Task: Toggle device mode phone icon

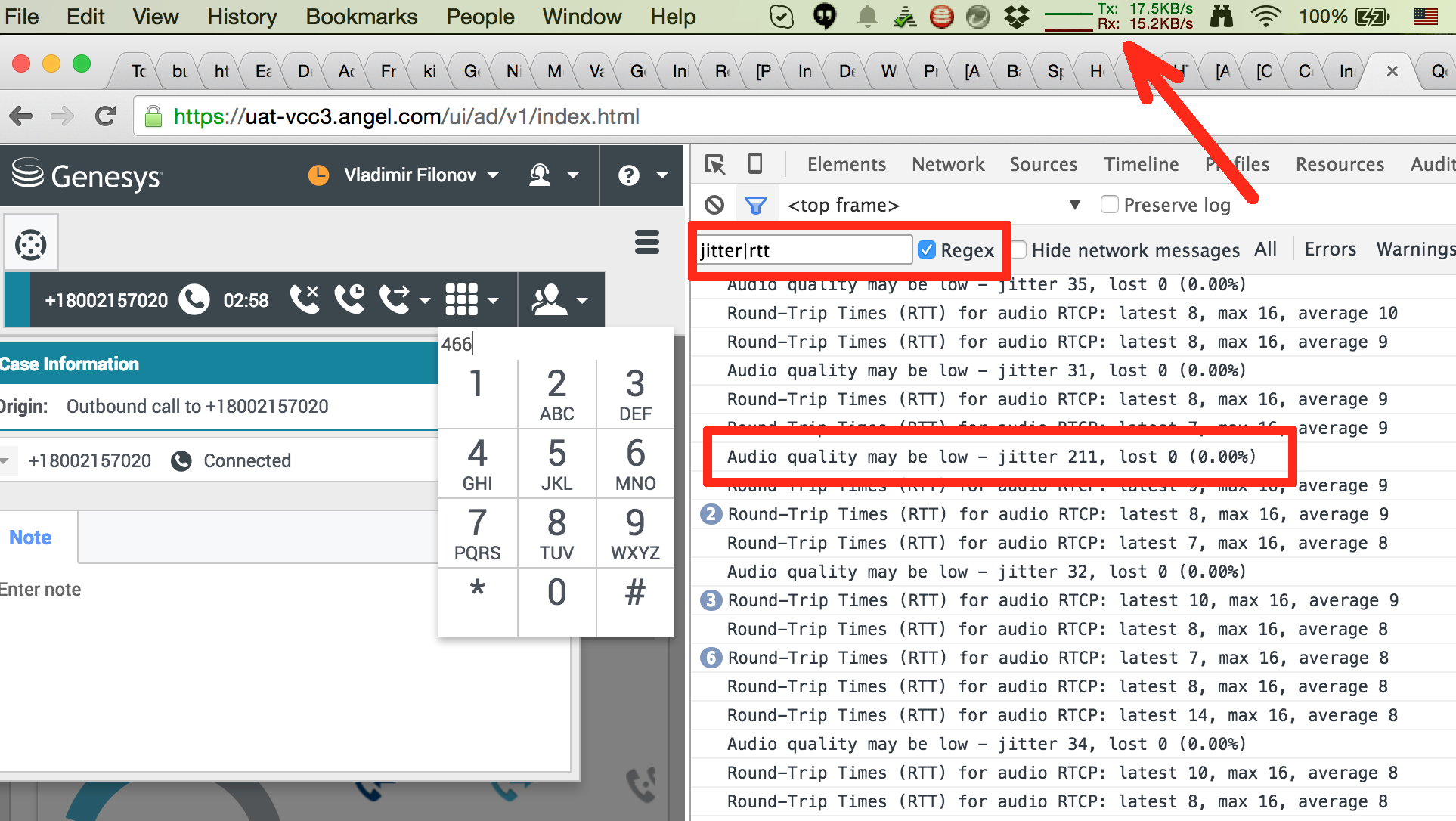Action: [754, 164]
